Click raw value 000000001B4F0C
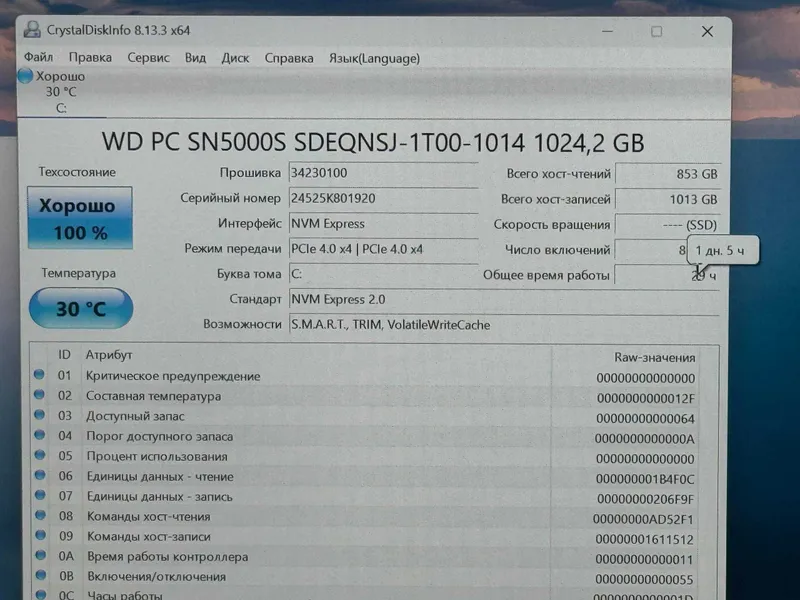Screen dimensions: 800x600 point(645,479)
